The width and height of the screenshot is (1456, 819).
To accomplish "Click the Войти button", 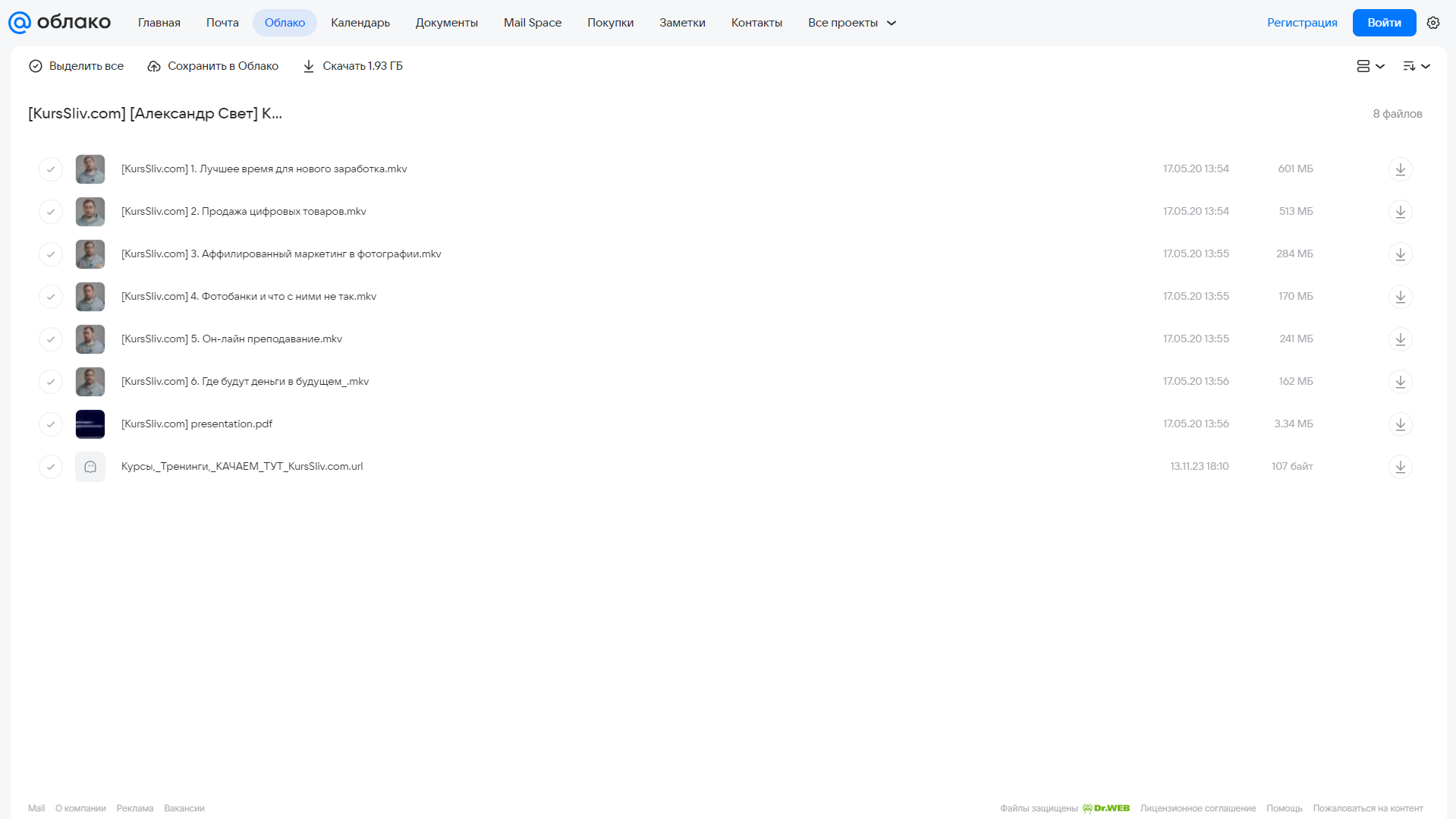I will click(x=1384, y=23).
